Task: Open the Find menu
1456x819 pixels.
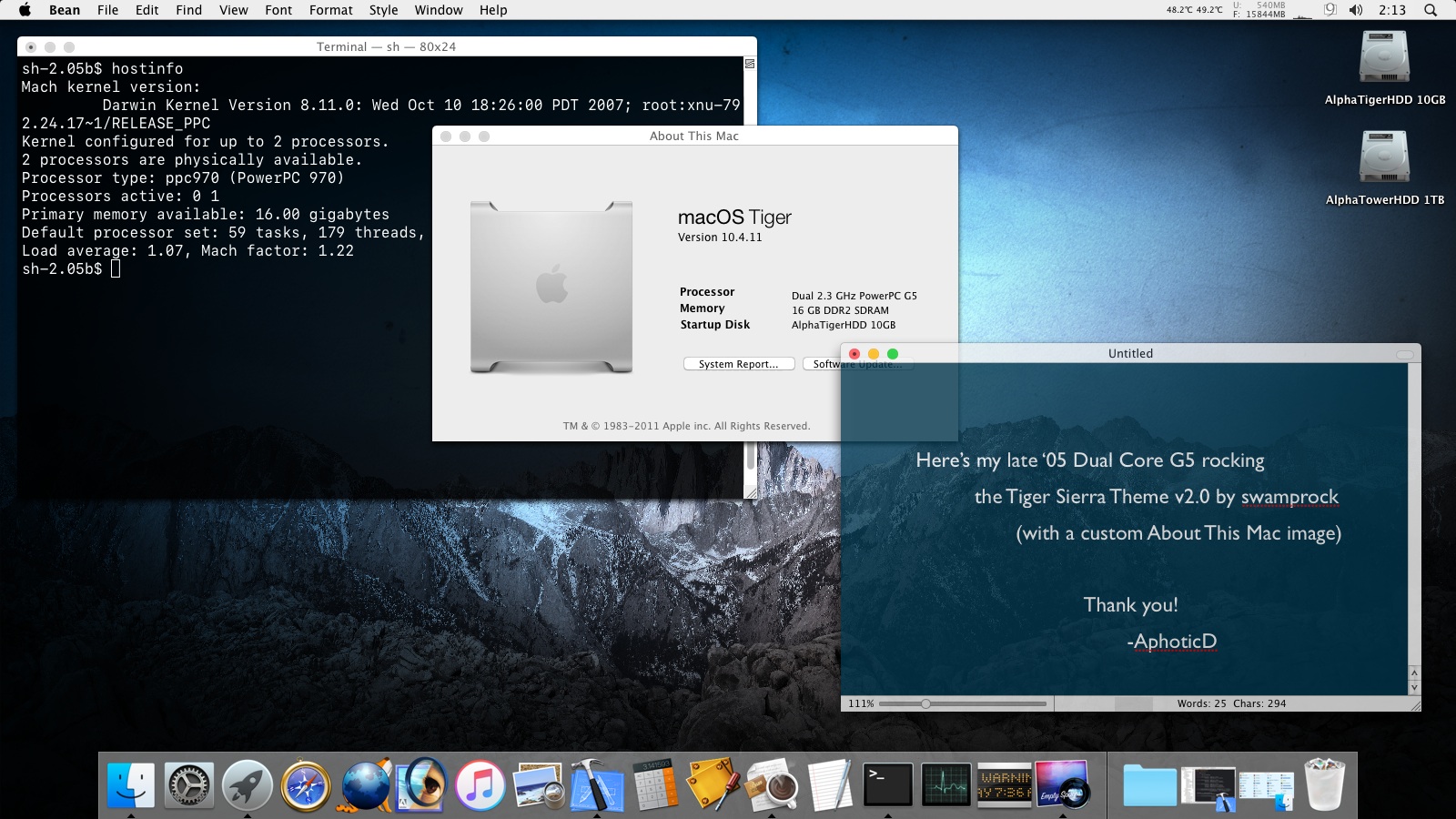Action: tap(189, 10)
